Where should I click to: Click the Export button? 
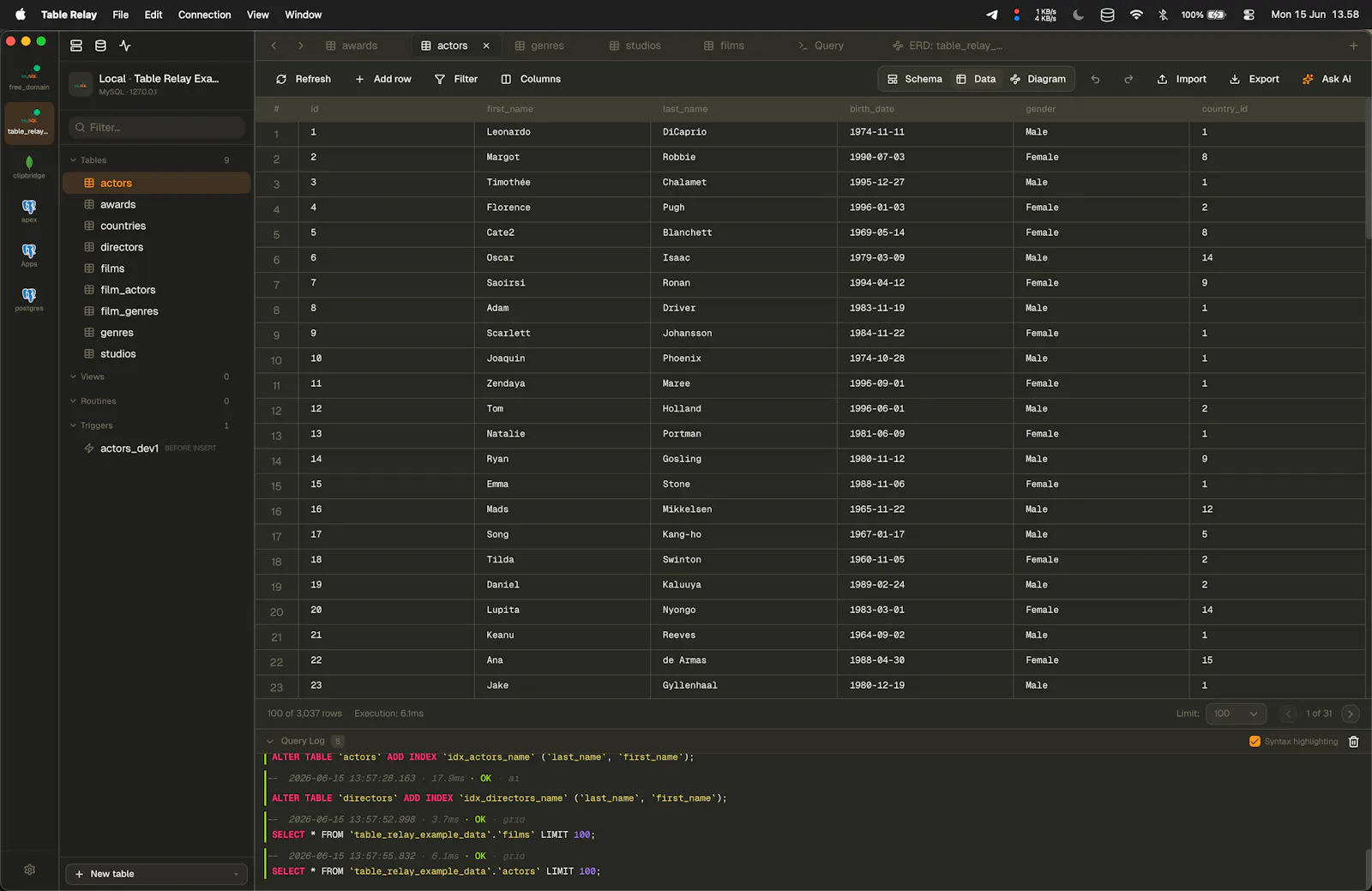pyautogui.click(x=1255, y=79)
